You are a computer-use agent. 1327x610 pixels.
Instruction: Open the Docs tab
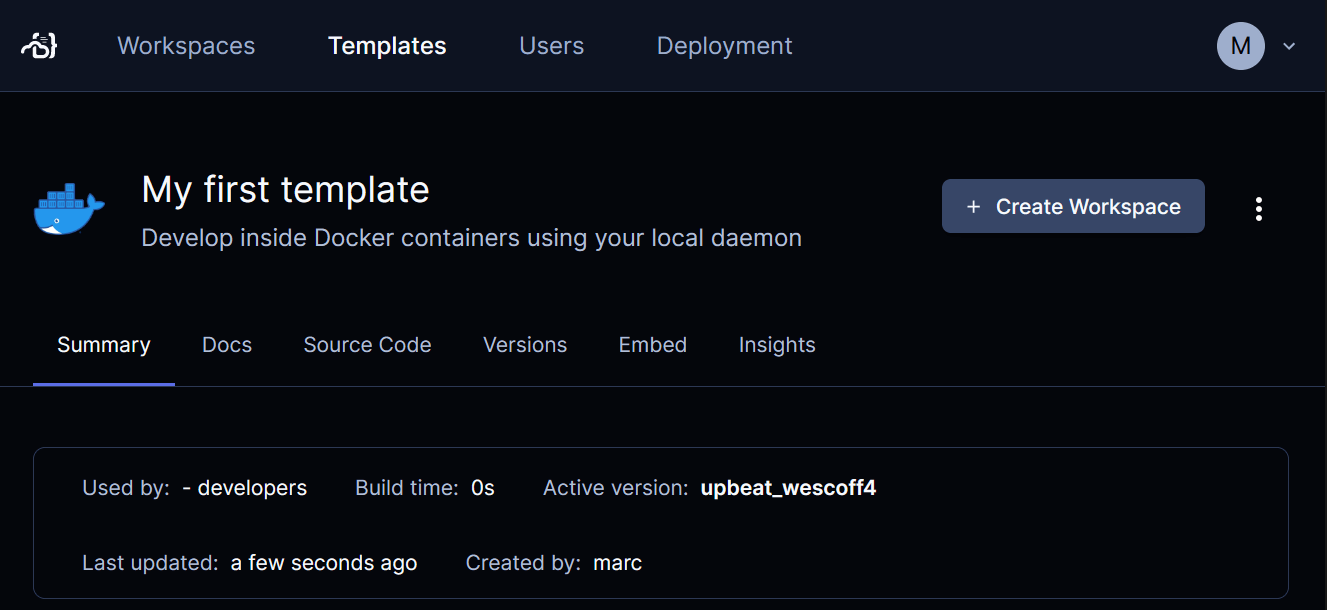coord(227,345)
